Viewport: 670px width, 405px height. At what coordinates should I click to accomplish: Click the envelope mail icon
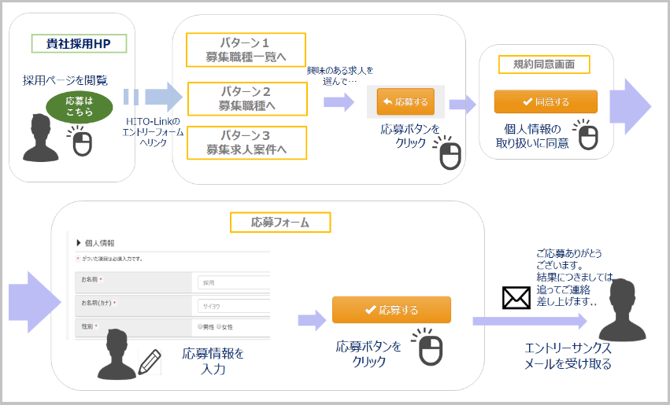pyautogui.click(x=515, y=297)
